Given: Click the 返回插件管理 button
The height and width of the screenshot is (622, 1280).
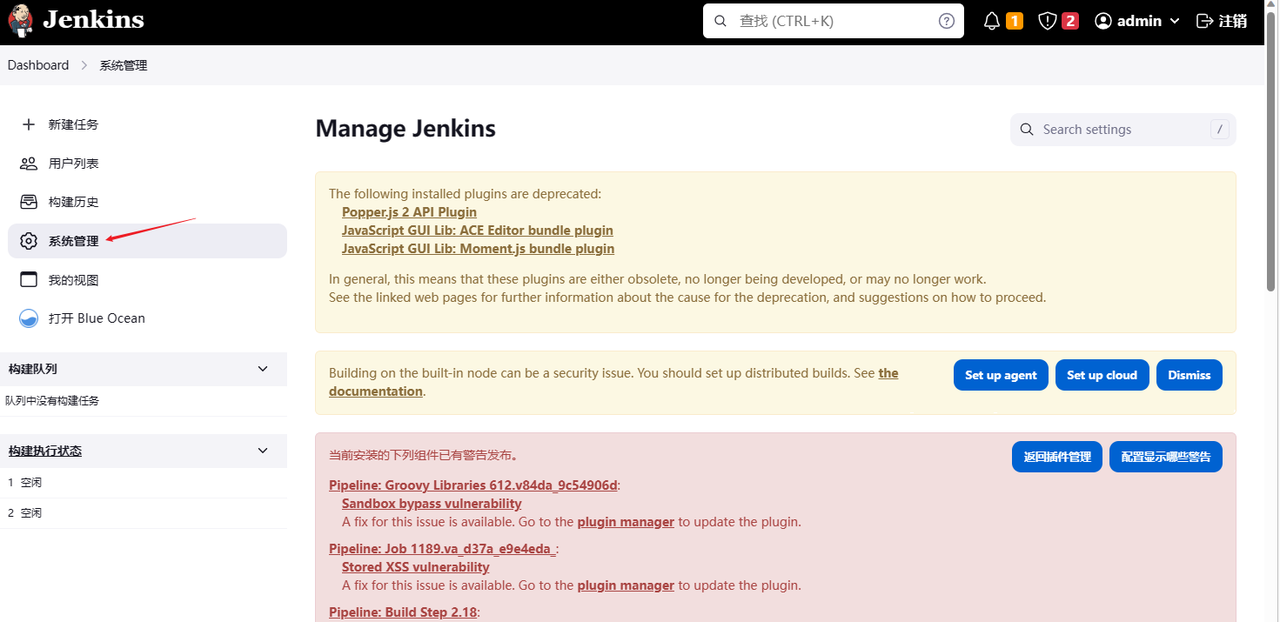Looking at the screenshot, I should pos(1057,457).
